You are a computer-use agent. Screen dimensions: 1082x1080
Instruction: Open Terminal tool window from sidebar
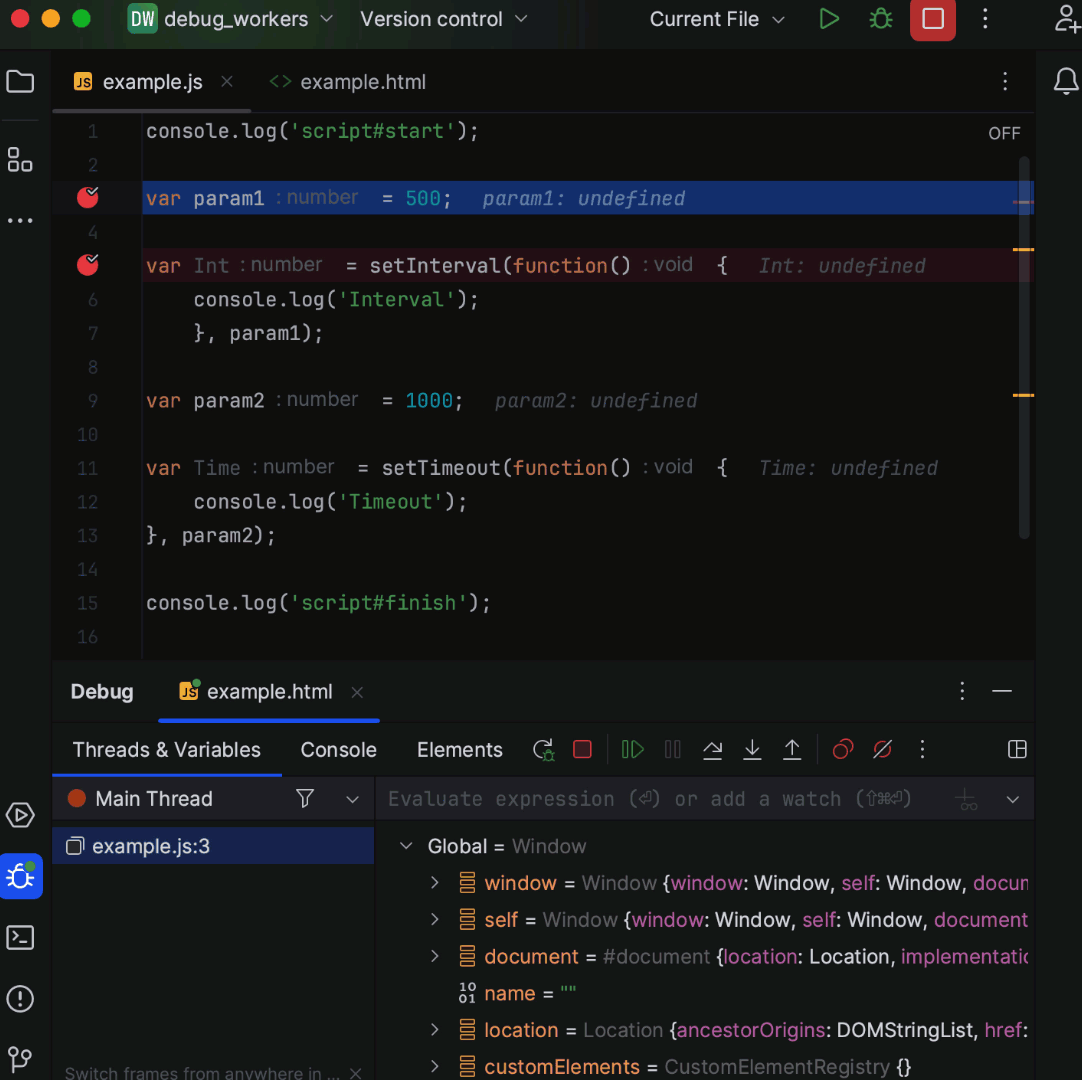(x=20, y=937)
